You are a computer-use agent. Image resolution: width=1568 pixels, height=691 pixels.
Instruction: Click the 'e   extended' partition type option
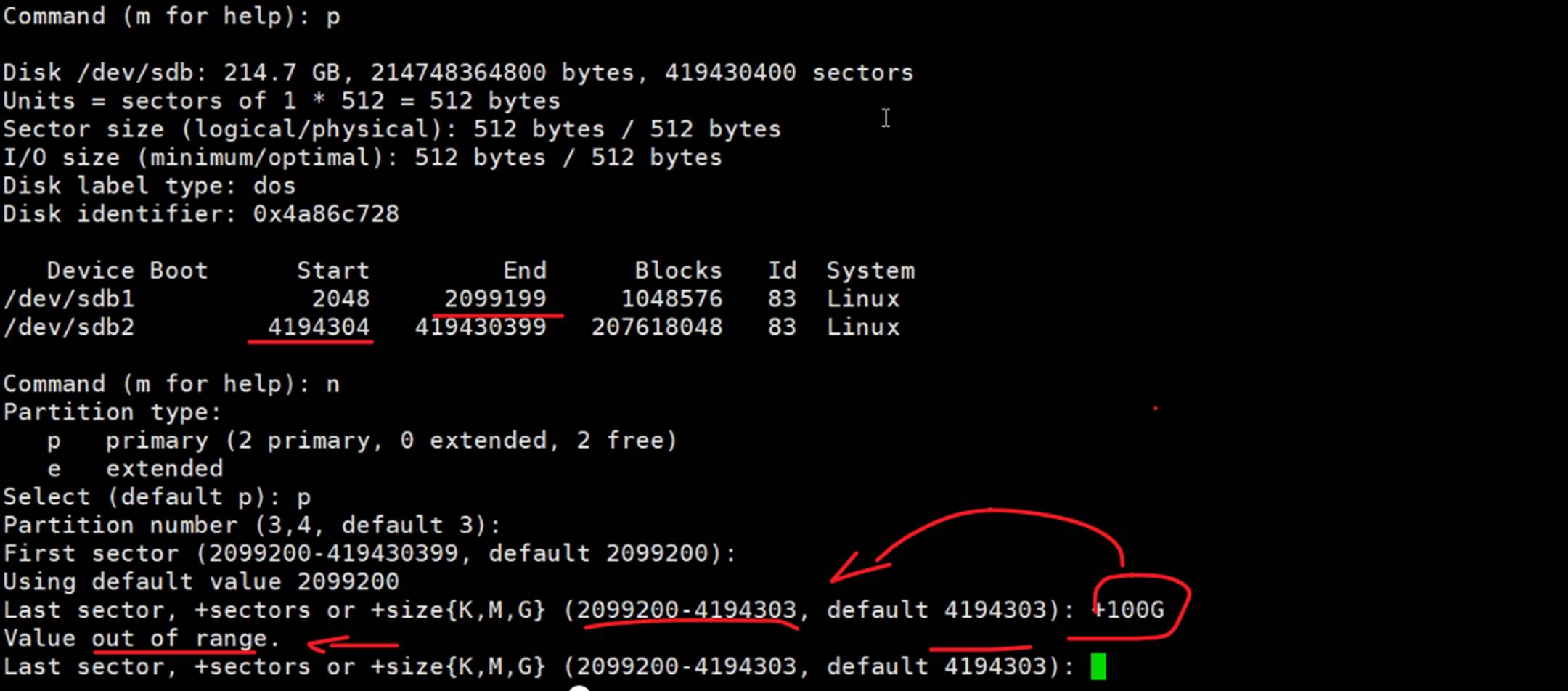pyautogui.click(x=135, y=469)
